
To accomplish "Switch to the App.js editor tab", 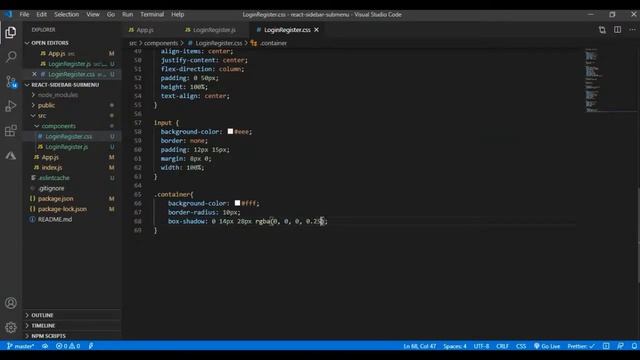I will tap(146, 30).
